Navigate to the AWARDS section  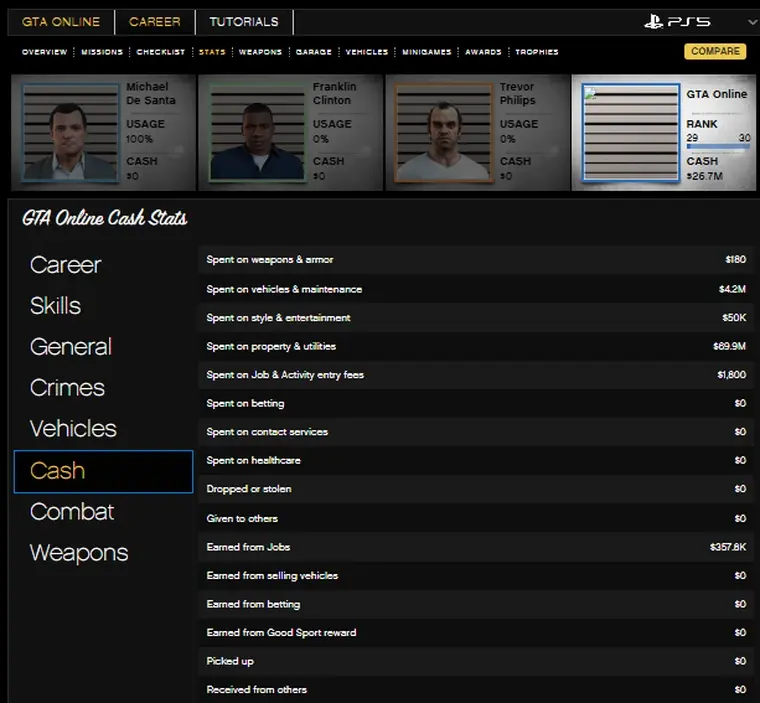483,52
